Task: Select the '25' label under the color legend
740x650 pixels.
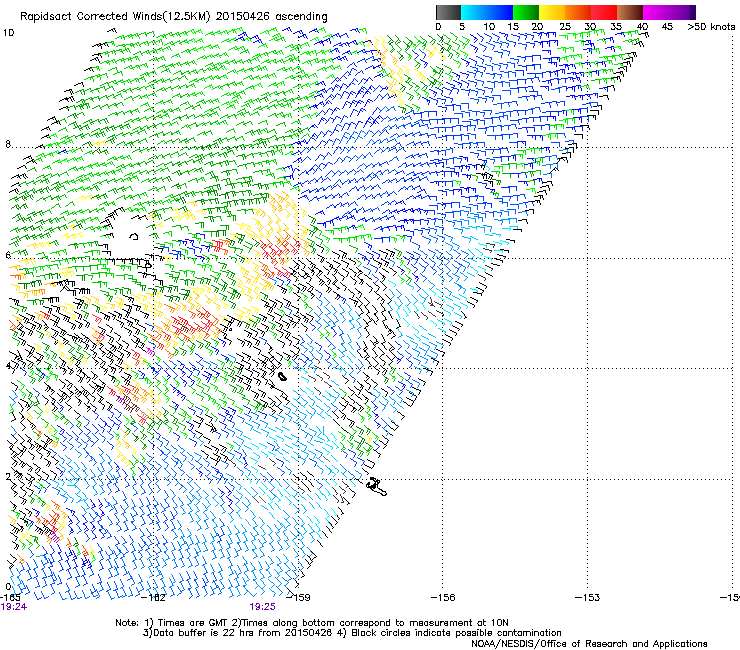Action: [x=565, y=27]
